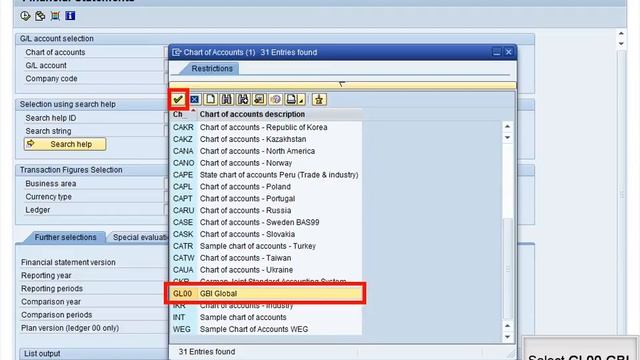Click the question mark Help icon

point(276,99)
